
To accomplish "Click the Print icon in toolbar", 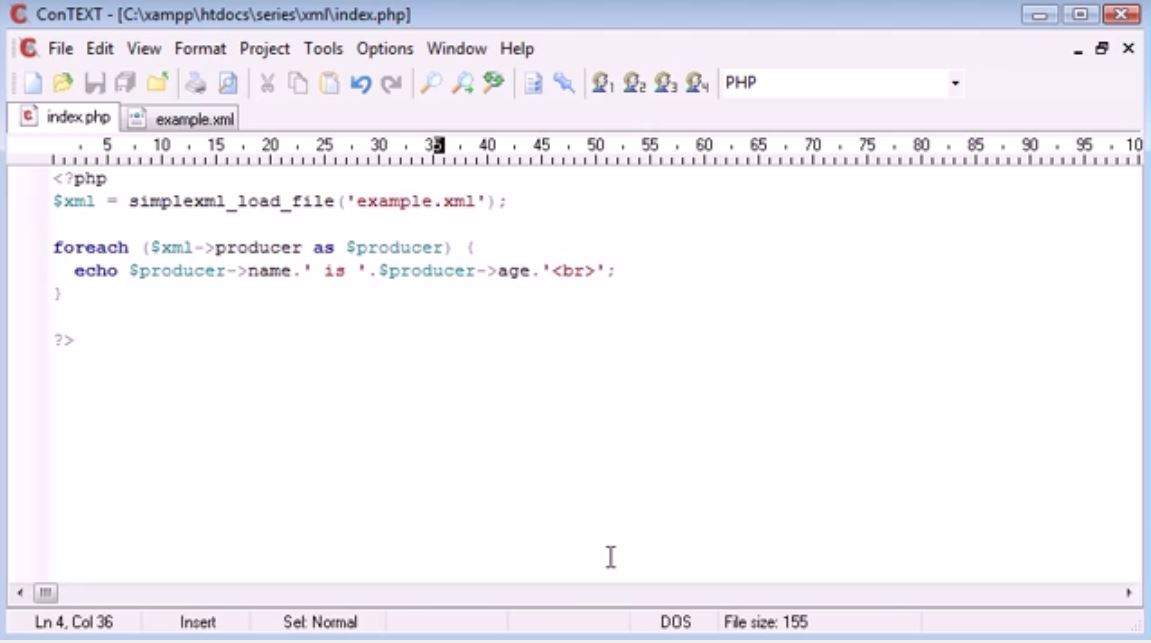I will [195, 83].
